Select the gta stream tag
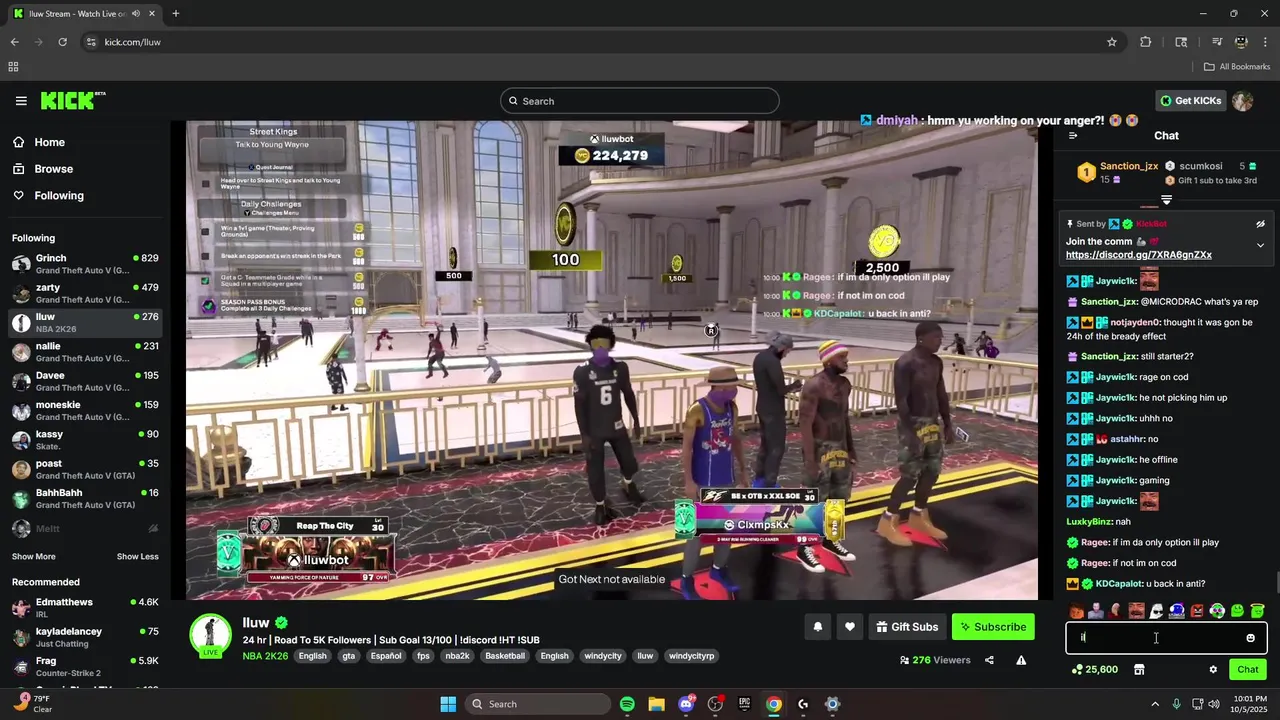 pos(348,656)
